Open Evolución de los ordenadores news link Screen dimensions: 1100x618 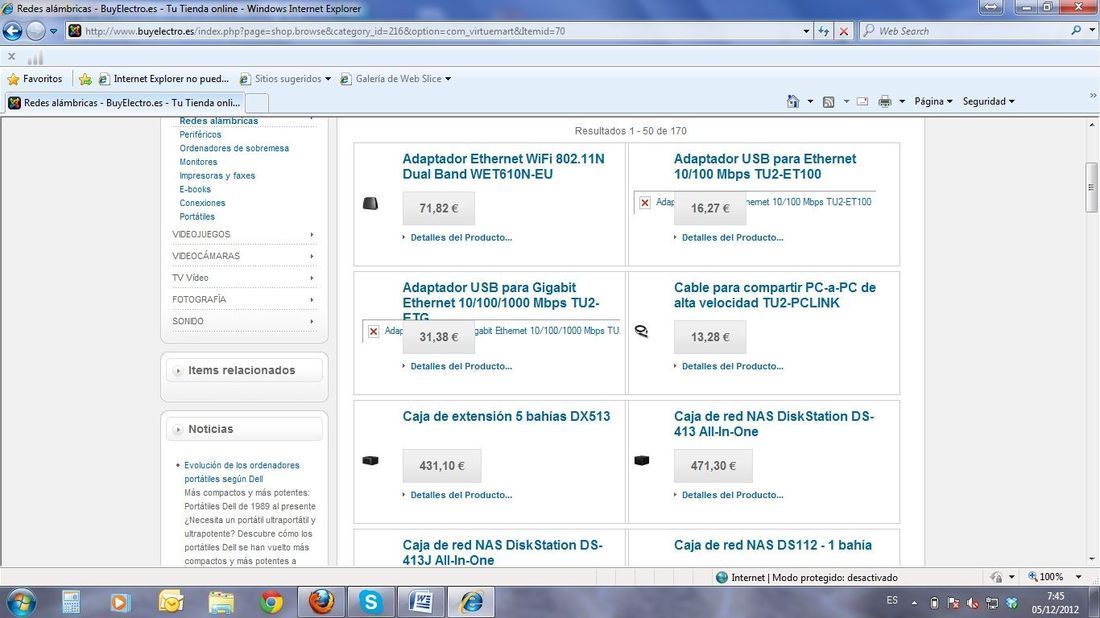point(241,472)
